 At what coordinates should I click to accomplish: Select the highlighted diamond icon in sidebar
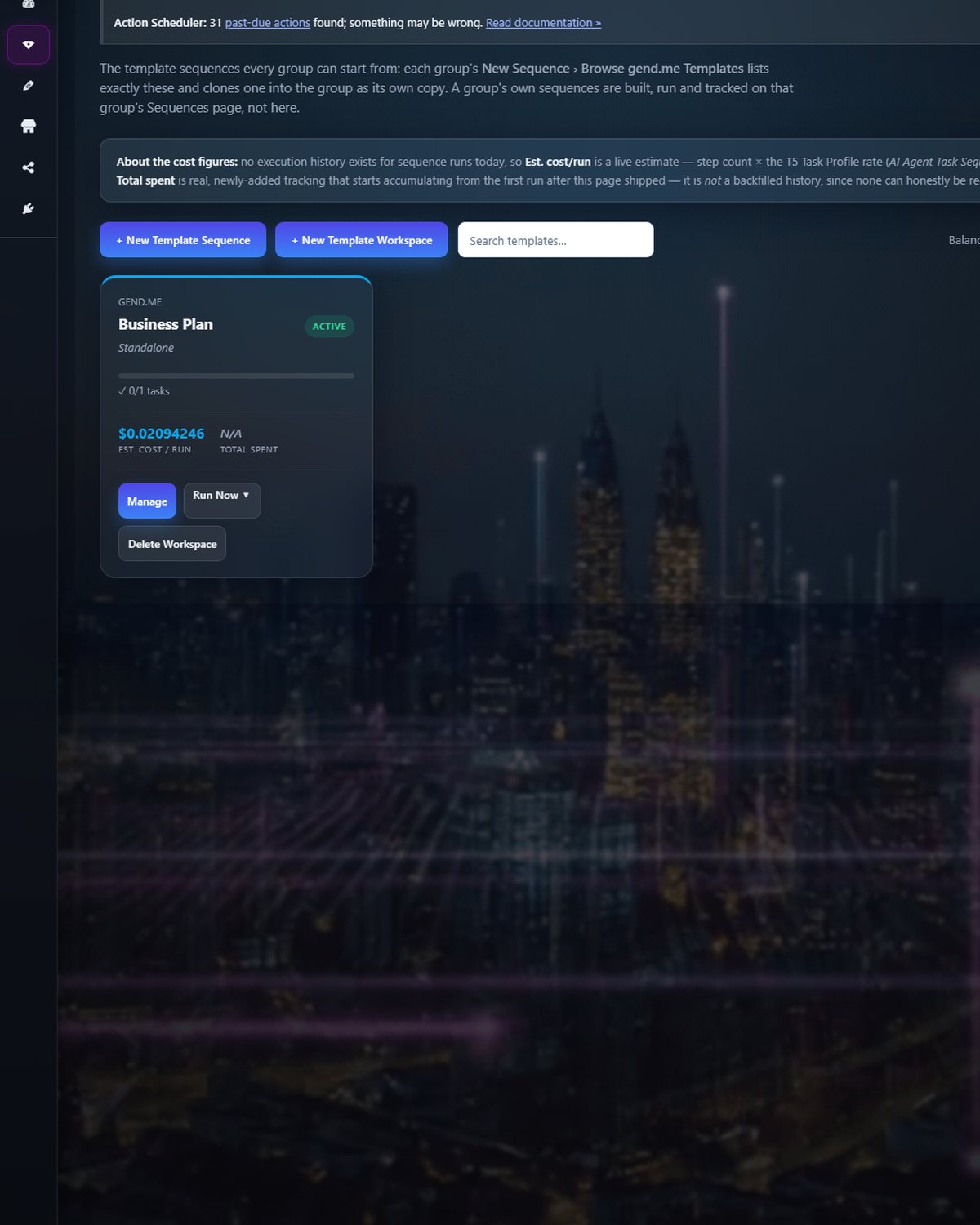pyautogui.click(x=29, y=44)
